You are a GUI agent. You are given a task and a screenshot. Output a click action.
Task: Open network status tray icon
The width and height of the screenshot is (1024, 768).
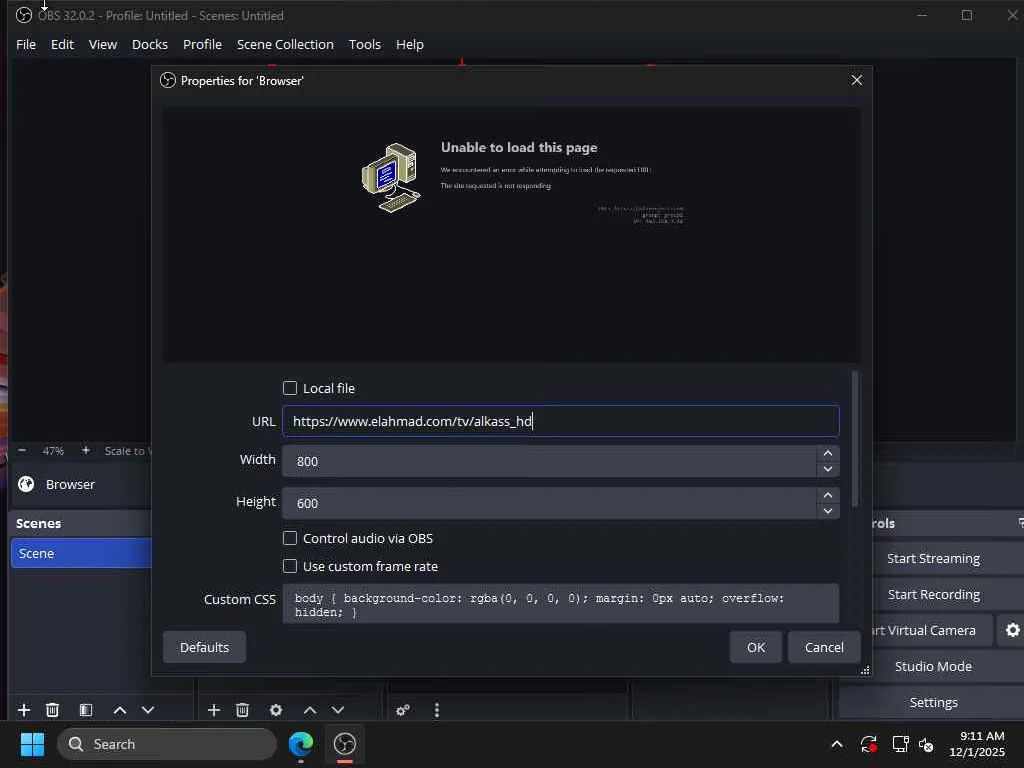[x=900, y=744]
